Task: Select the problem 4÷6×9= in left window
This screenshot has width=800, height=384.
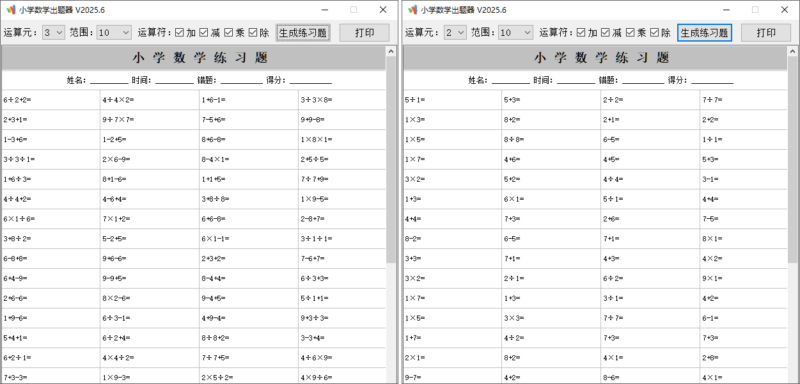Action: point(316,357)
